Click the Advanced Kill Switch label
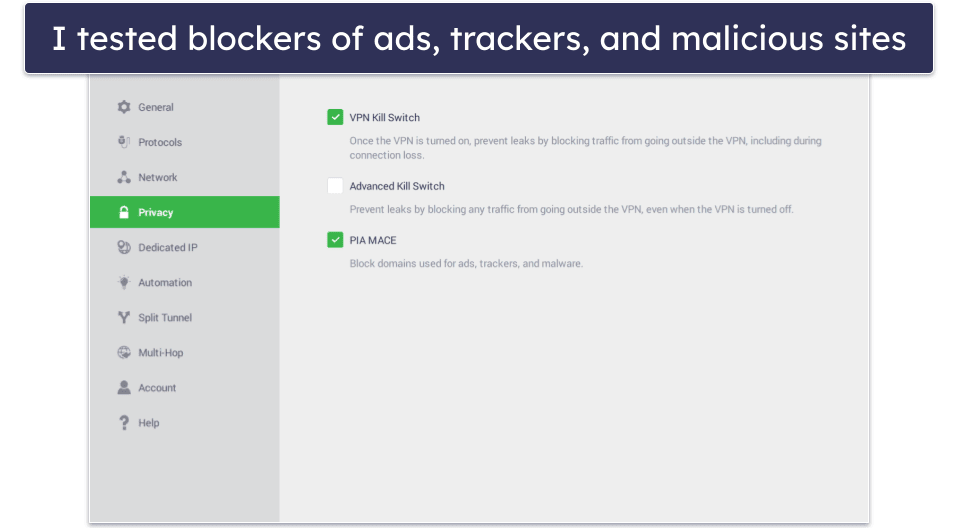This screenshot has height=528, width=957. (397, 186)
